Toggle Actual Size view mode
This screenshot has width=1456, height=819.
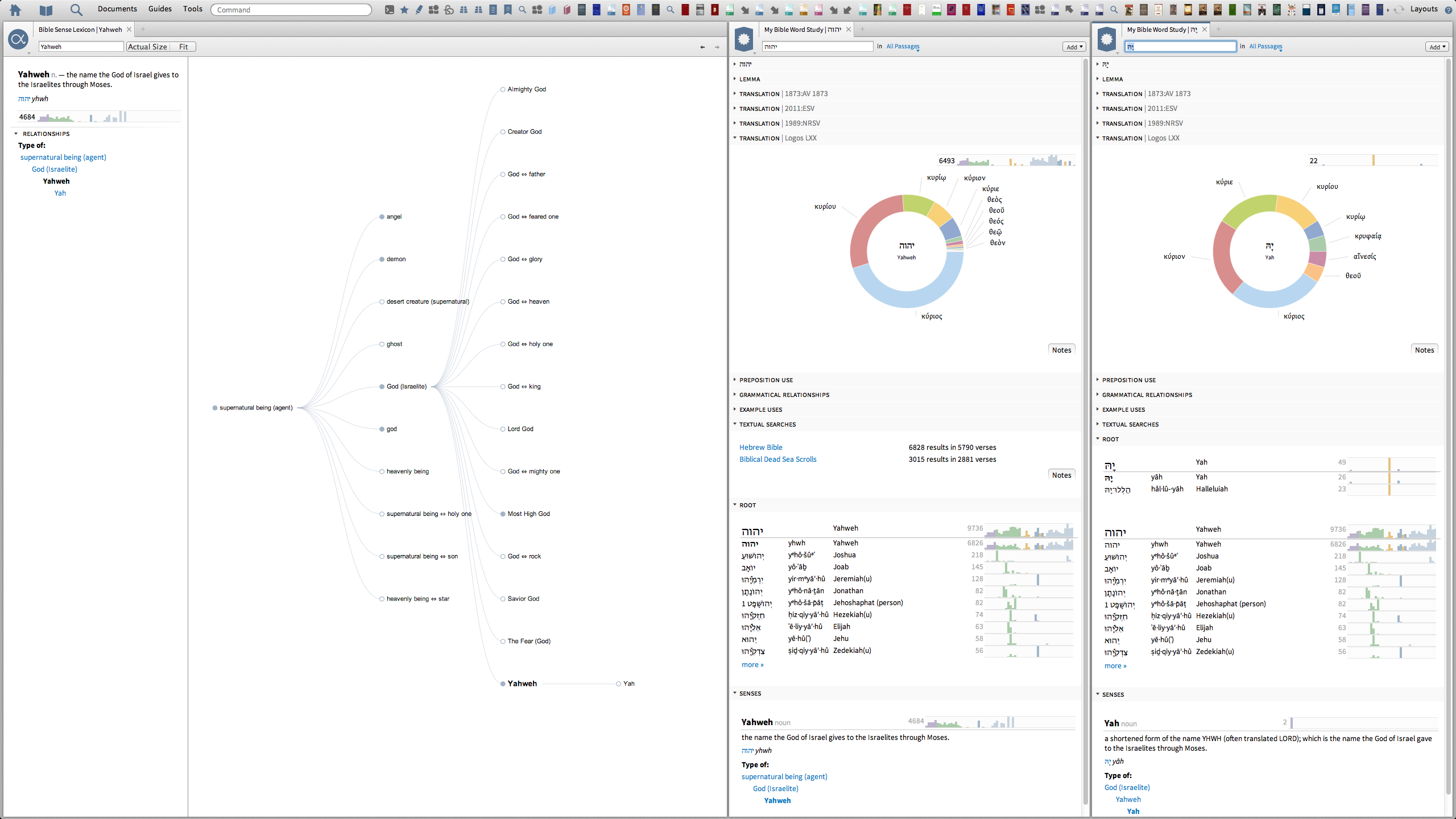147,47
